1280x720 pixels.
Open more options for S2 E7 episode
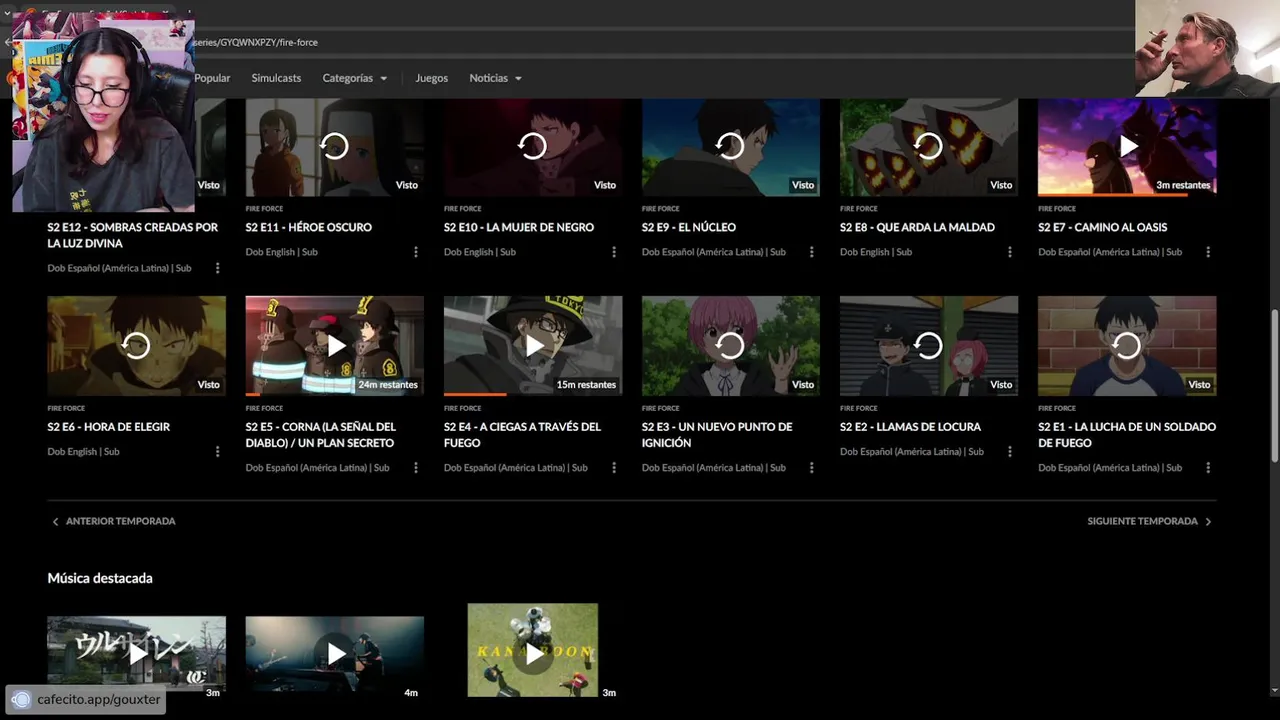pos(1208,252)
